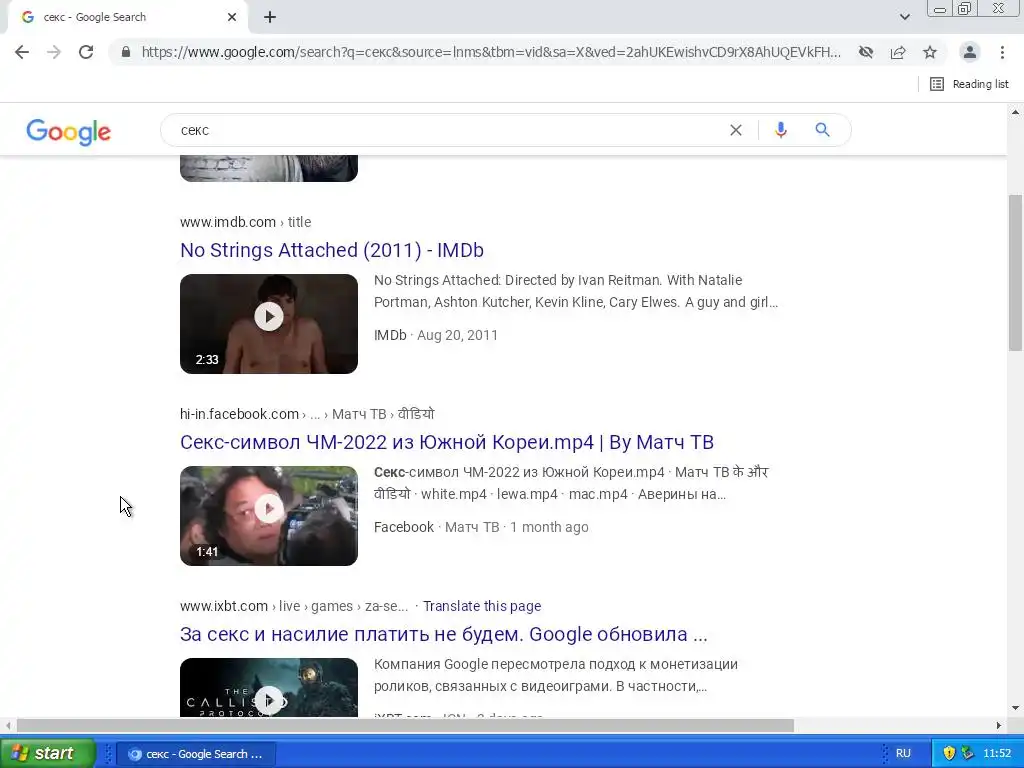
Task: Click the www.imdb.com › title breadcrumb
Action: [246, 222]
